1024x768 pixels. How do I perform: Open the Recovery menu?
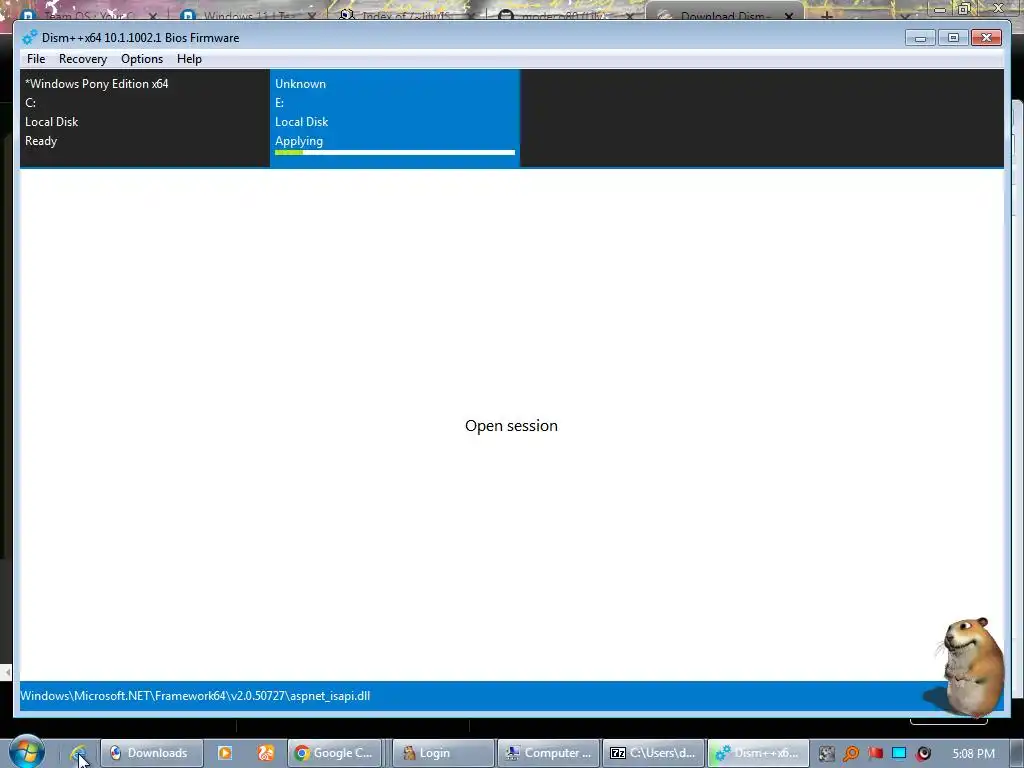click(83, 59)
